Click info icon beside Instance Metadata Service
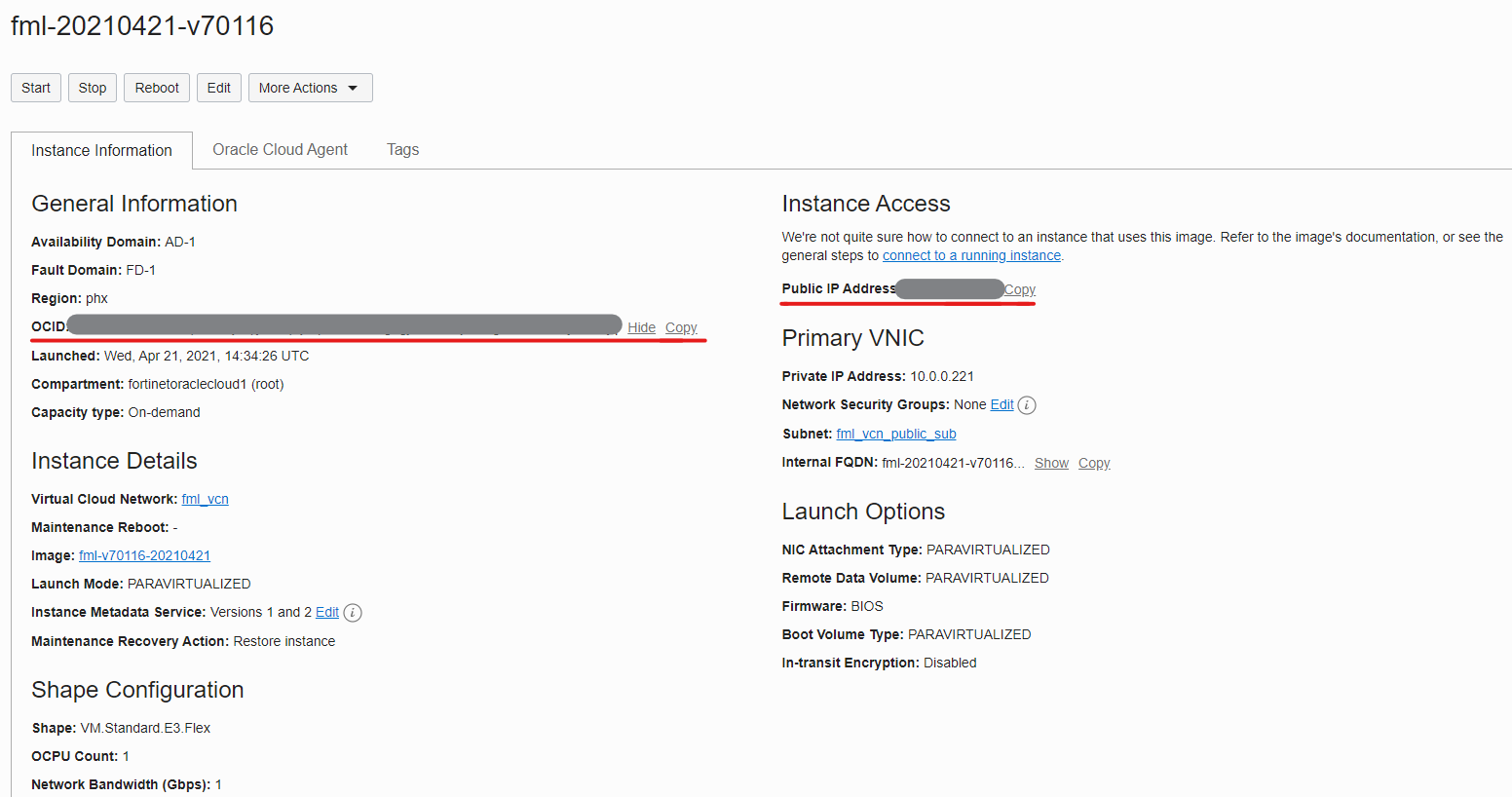Viewport: 1512px width, 797px height. pyautogui.click(x=353, y=613)
